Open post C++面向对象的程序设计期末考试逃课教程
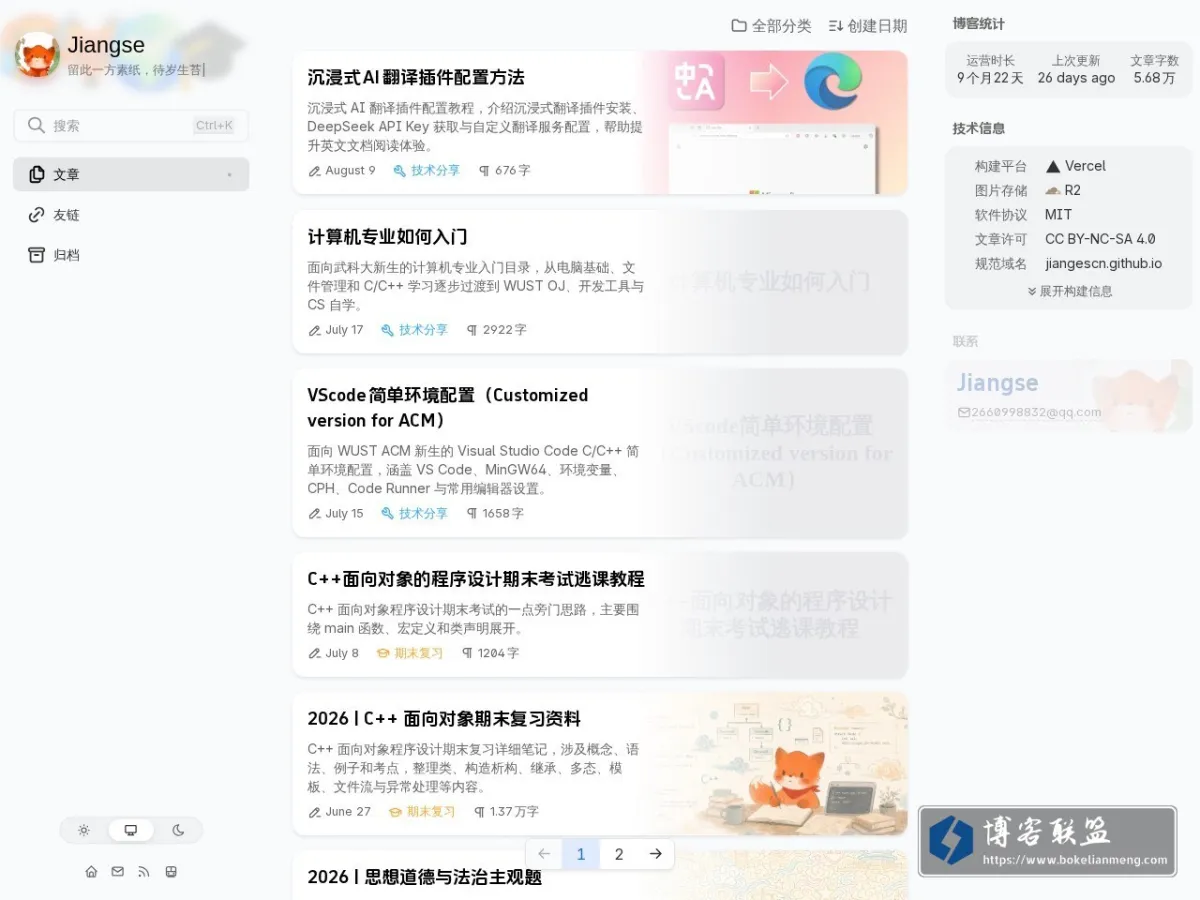This screenshot has width=1200, height=900. click(x=476, y=579)
